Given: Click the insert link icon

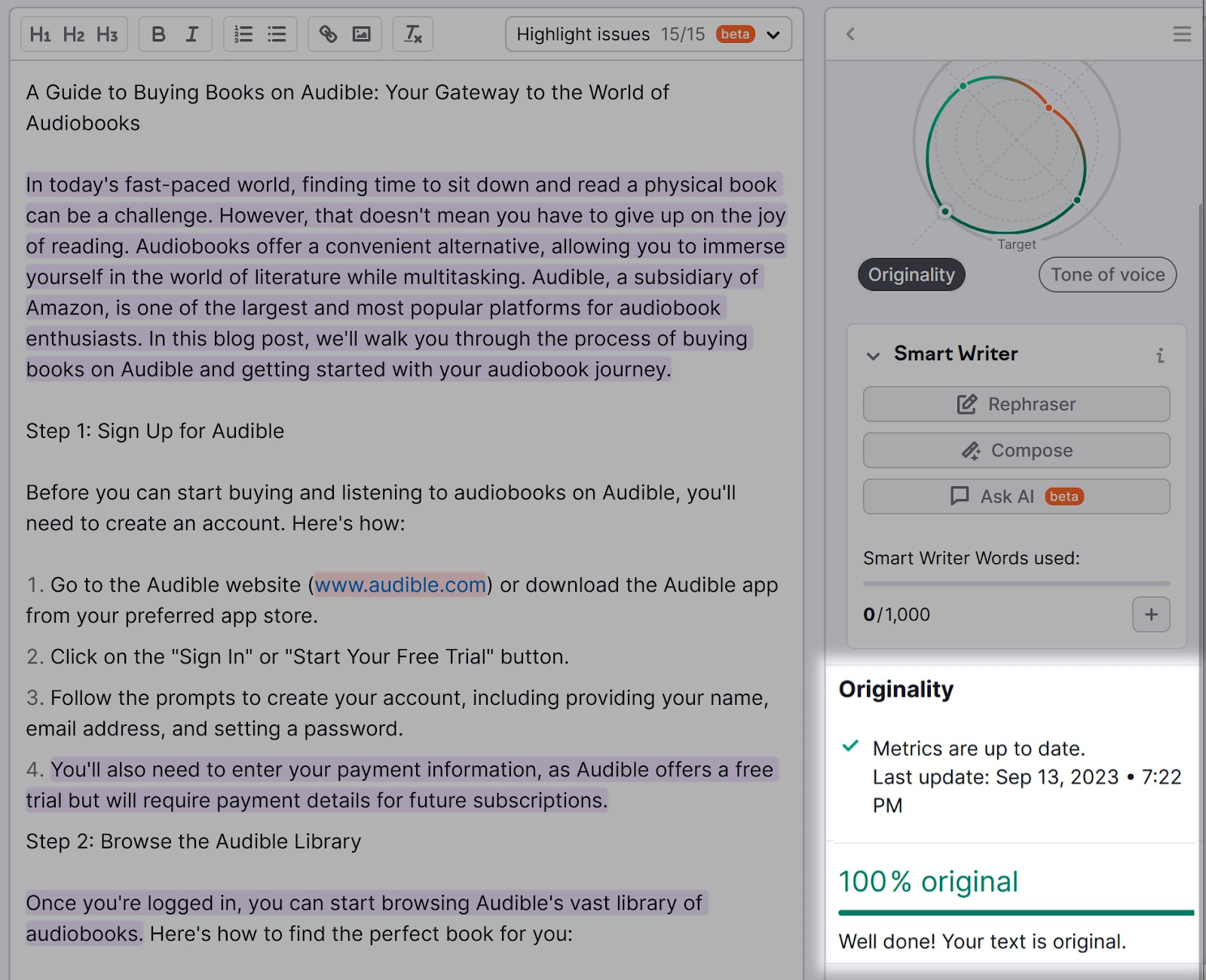Looking at the screenshot, I should coord(329,34).
